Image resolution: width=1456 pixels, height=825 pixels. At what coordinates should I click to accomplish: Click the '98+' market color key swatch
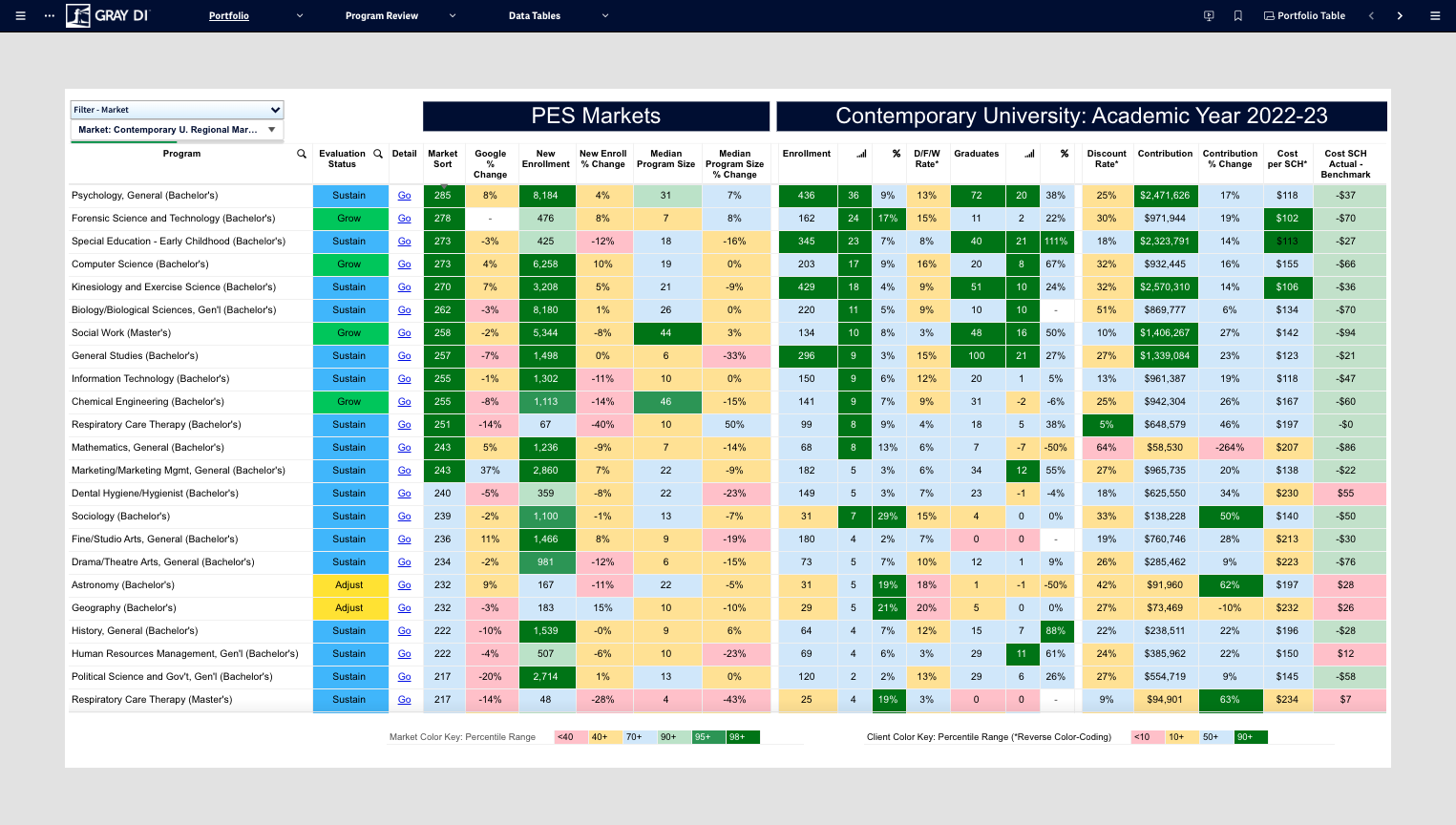pos(743,737)
